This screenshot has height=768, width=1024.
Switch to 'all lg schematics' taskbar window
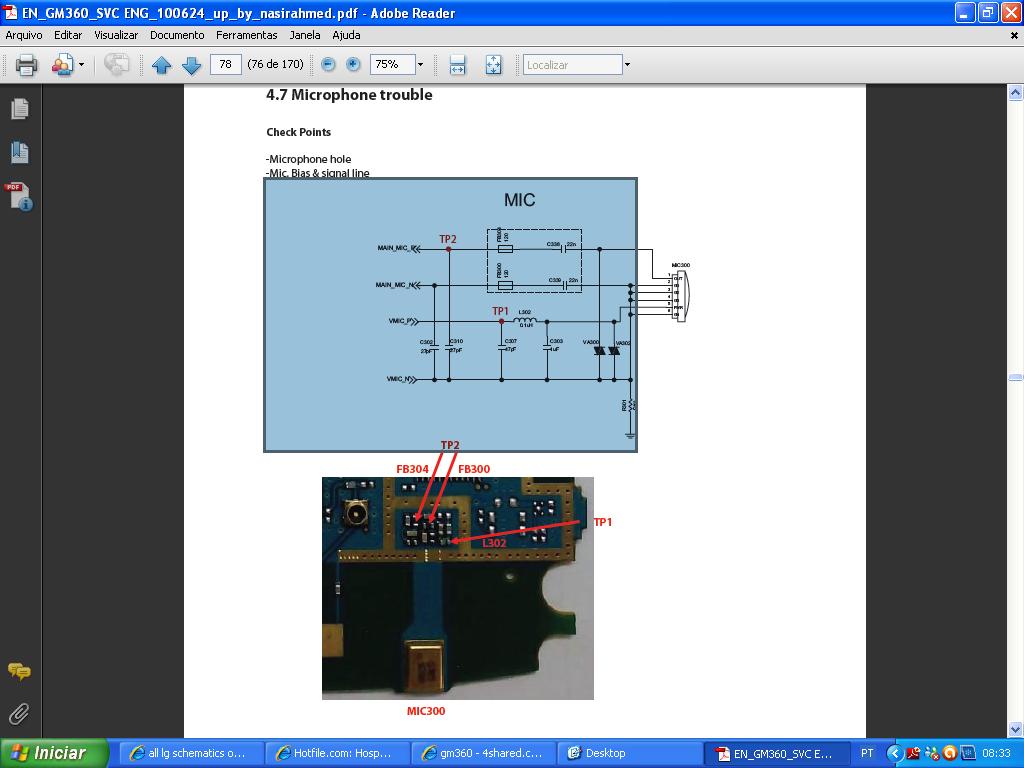(189, 754)
